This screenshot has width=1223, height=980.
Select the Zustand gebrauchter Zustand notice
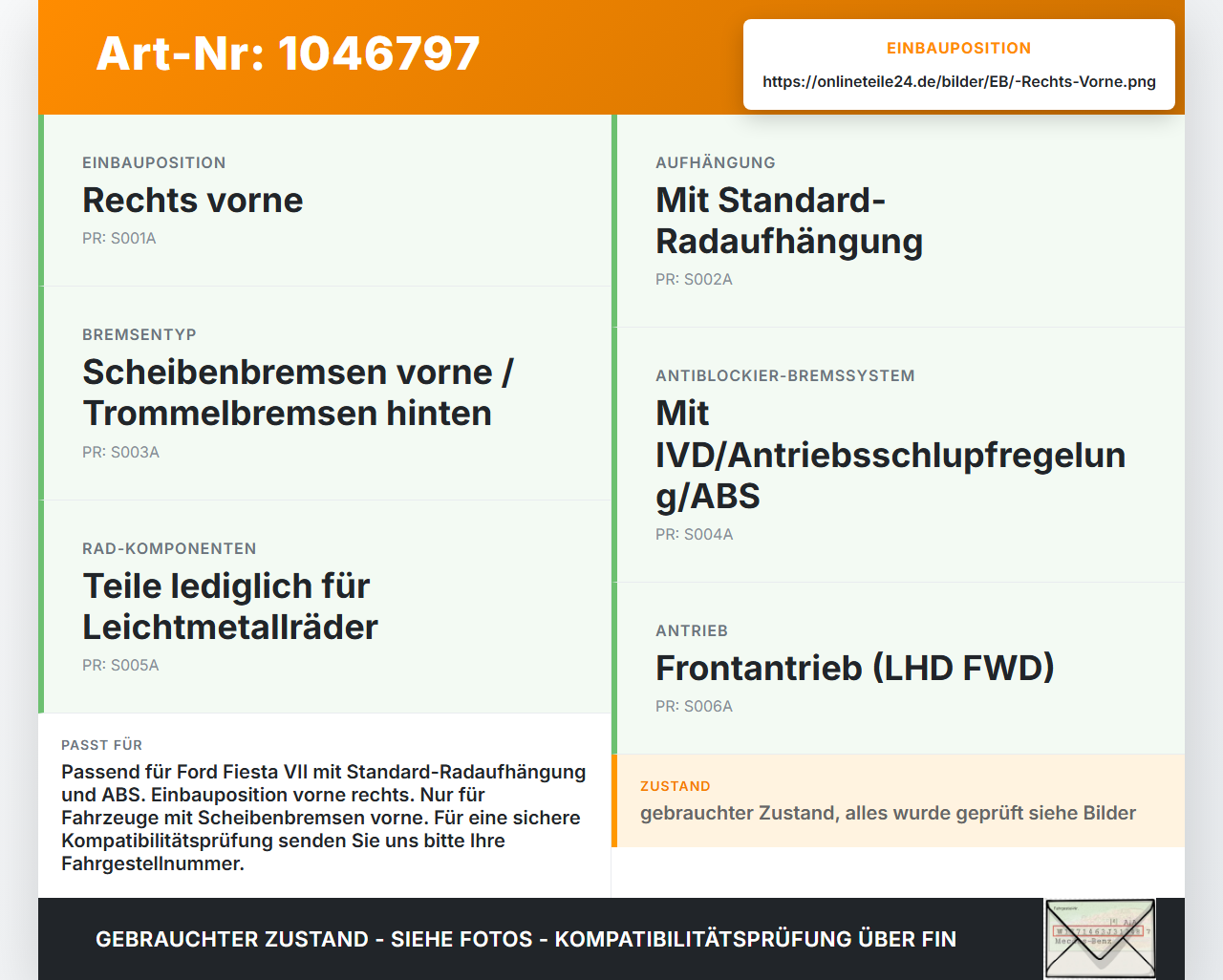click(898, 800)
